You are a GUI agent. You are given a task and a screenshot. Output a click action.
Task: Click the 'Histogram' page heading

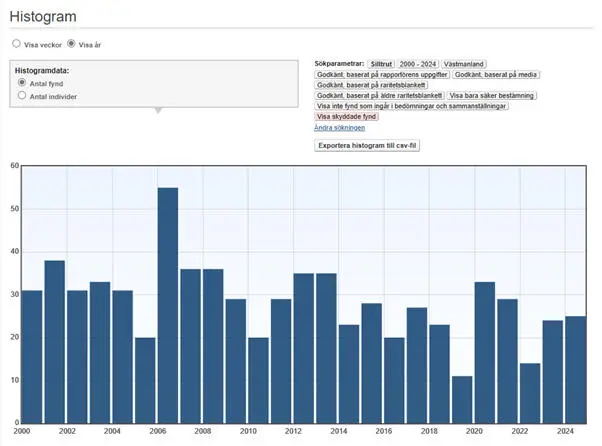point(43,18)
